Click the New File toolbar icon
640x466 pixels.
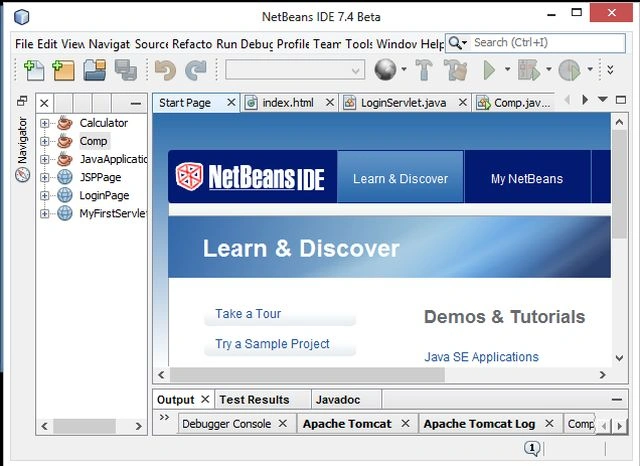pyautogui.click(x=34, y=70)
